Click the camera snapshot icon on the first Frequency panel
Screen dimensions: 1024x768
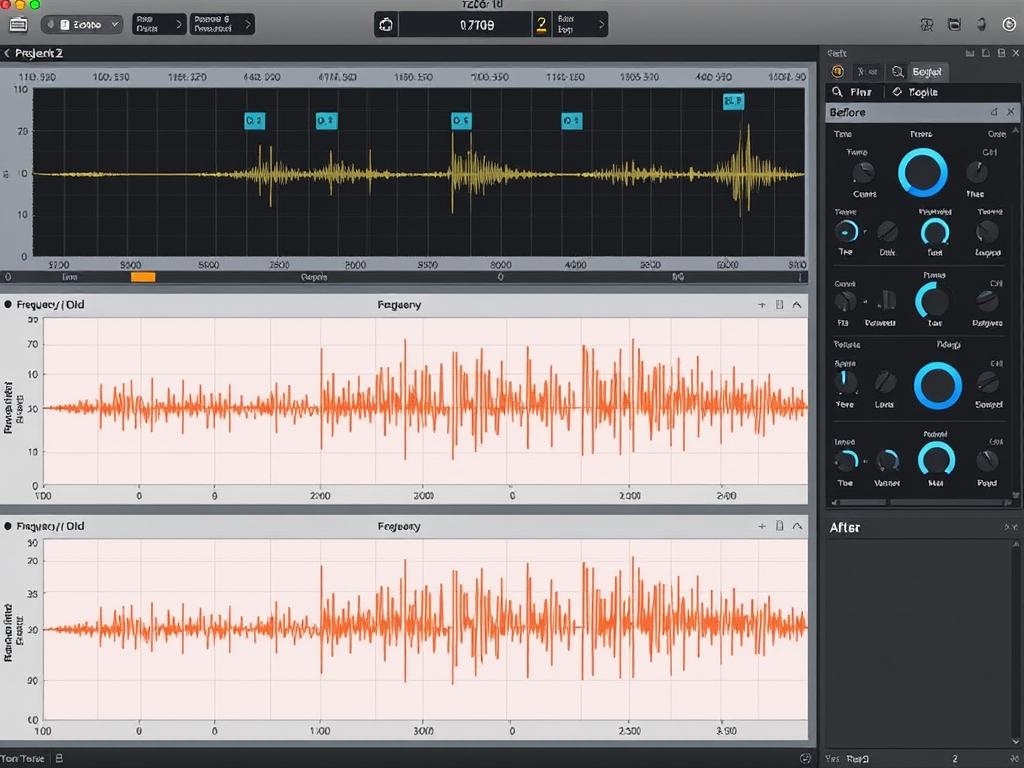(779, 306)
